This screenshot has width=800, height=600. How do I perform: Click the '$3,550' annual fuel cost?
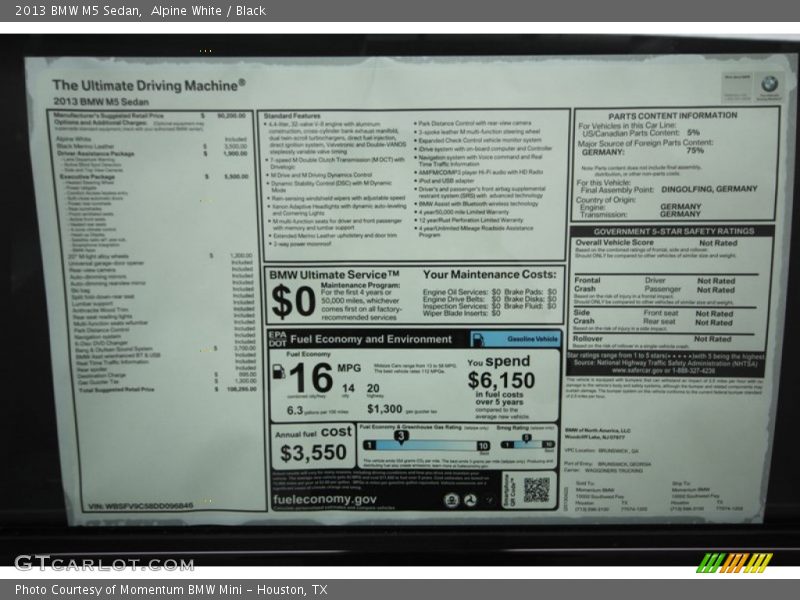point(313,453)
